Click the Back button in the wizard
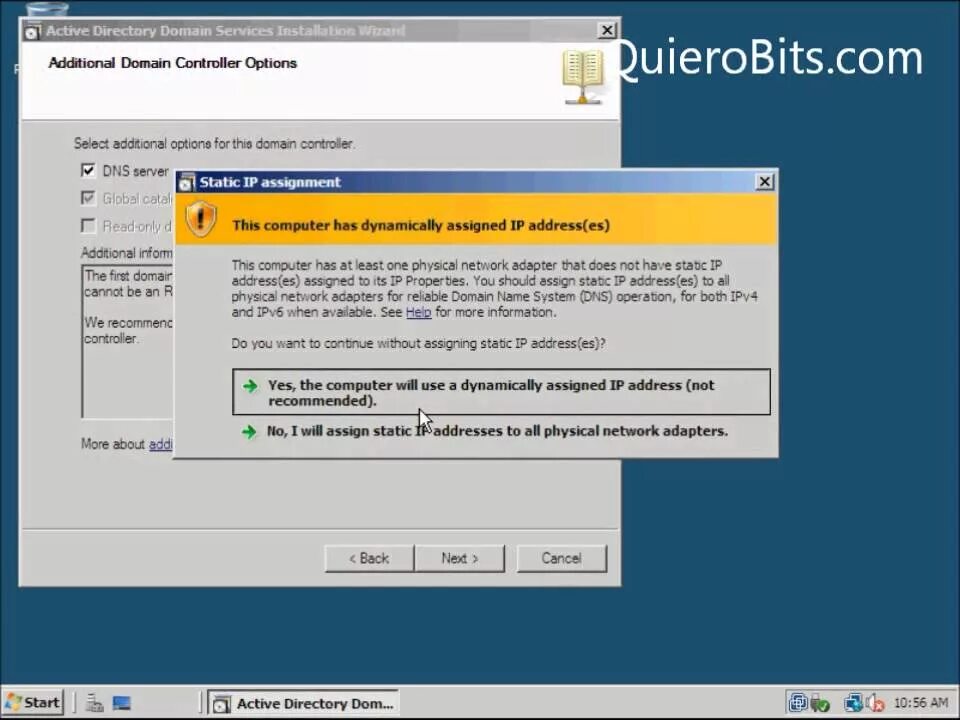The height and width of the screenshot is (720, 960). coord(369,558)
